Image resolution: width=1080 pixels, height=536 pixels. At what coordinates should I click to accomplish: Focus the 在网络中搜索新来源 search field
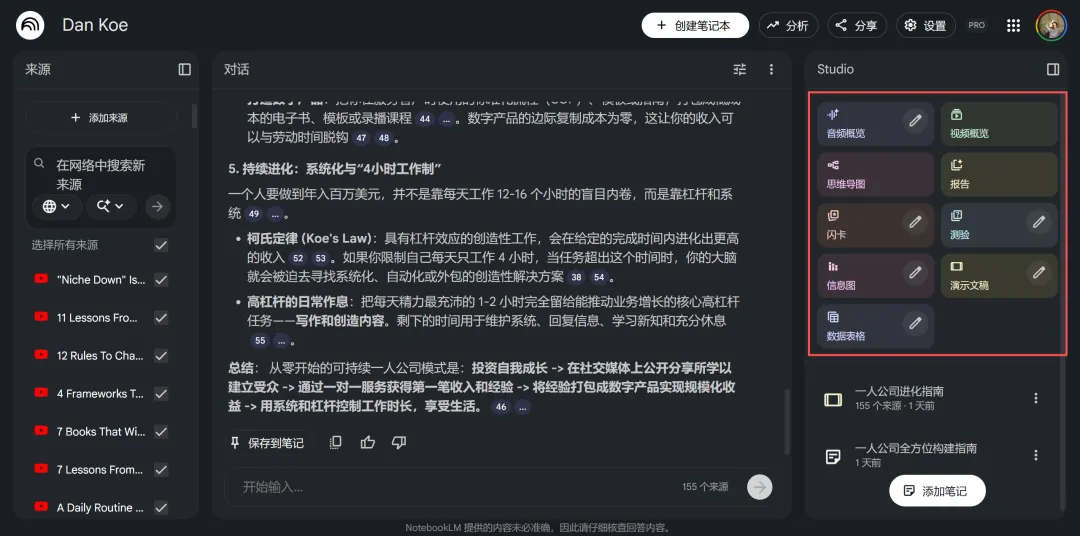[x=101, y=175]
